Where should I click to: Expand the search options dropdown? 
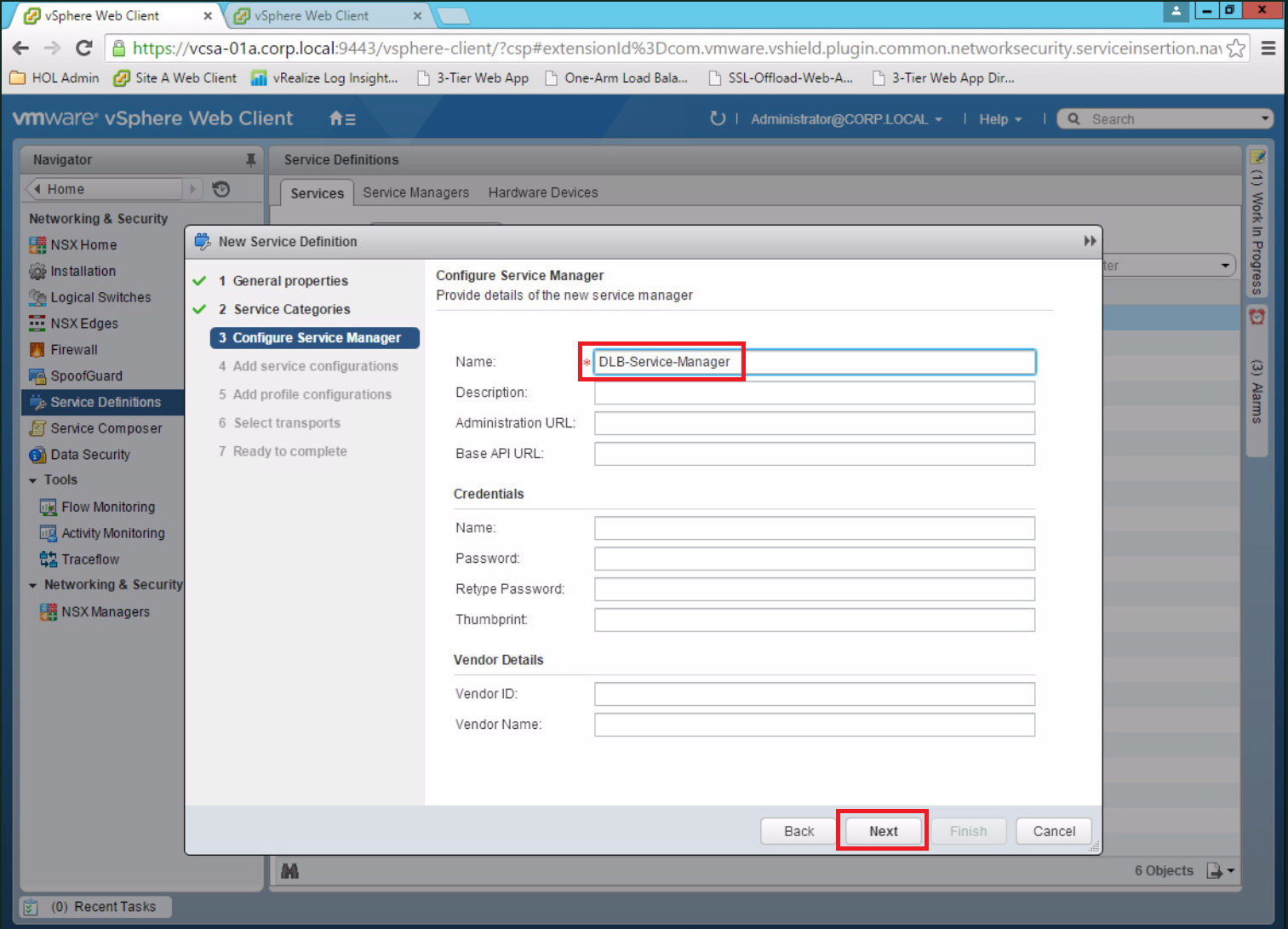pyautogui.click(x=1265, y=119)
